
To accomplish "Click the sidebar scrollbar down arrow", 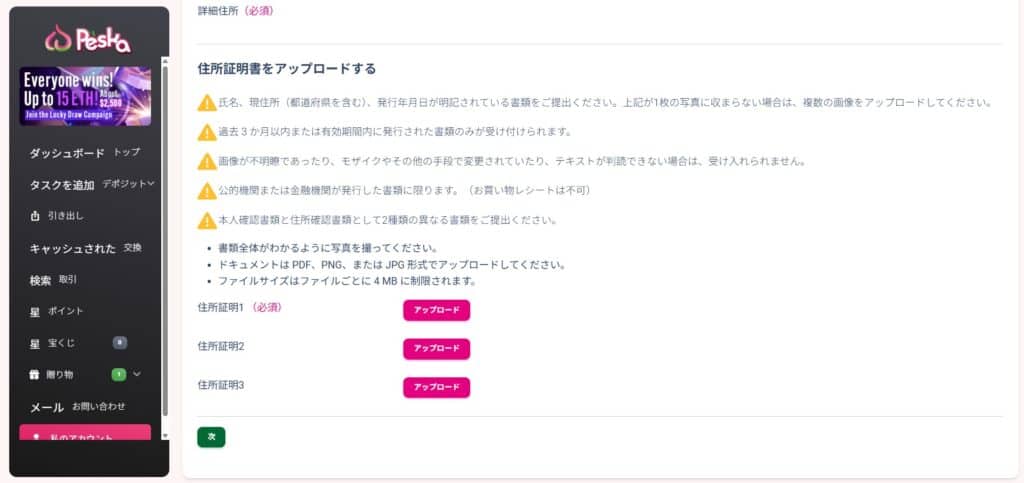I will 165,435.
